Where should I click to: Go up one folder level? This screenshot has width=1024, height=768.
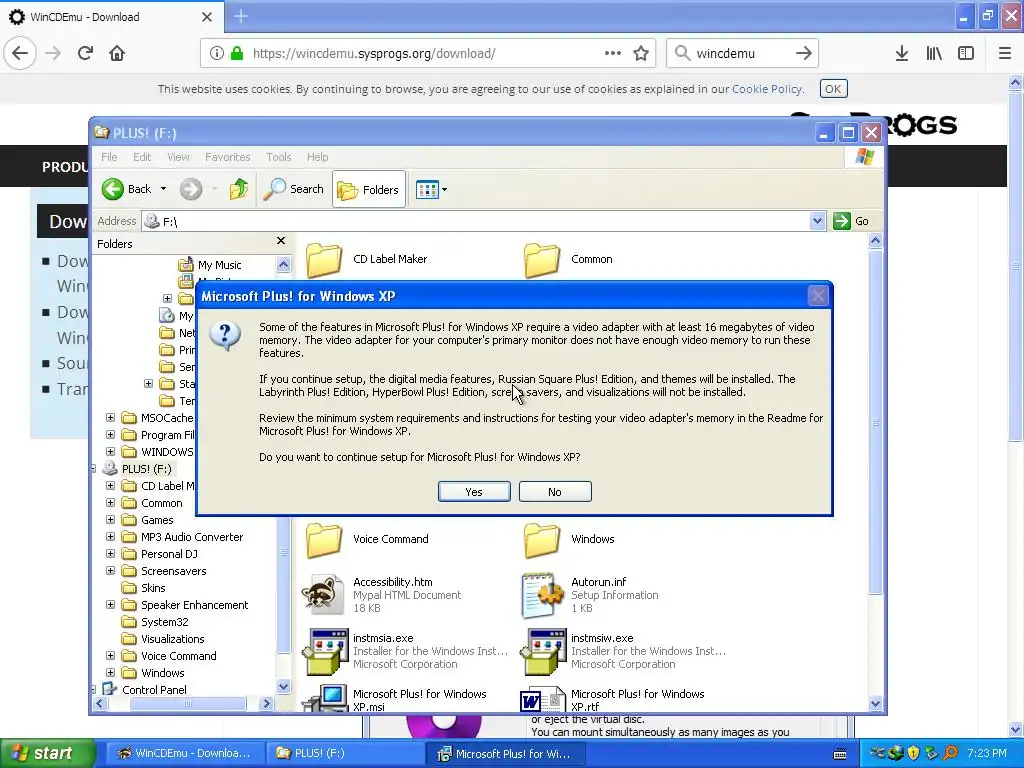(x=238, y=189)
